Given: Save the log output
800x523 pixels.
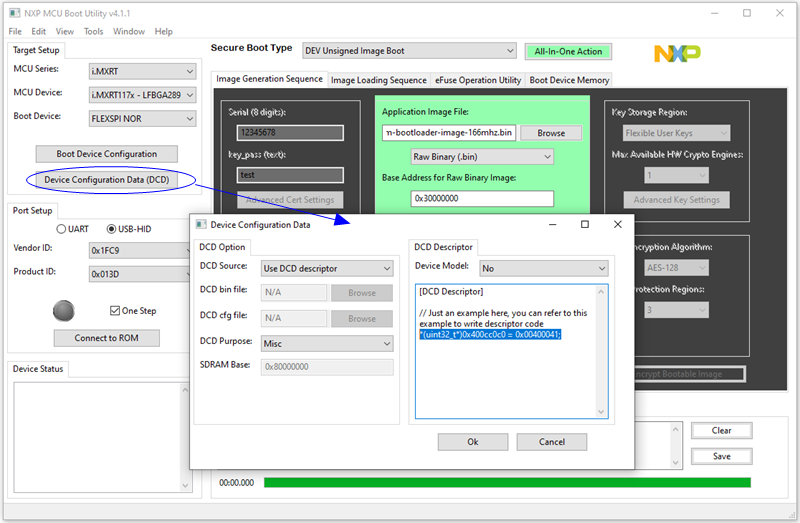Looking at the screenshot, I should 721,456.
